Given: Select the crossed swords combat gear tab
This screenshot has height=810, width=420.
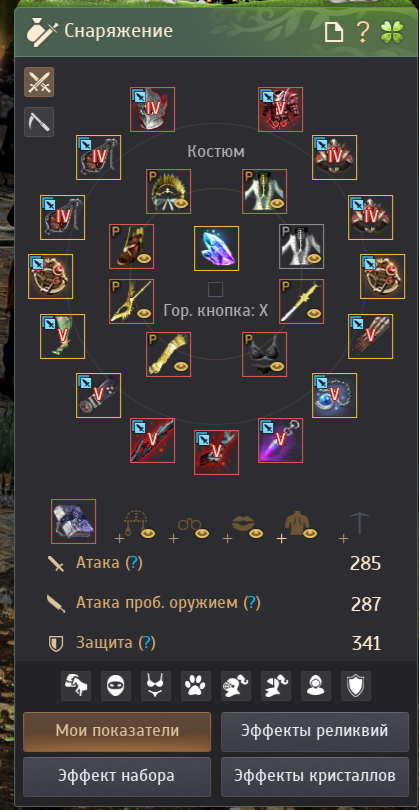Looking at the screenshot, I should (x=39, y=82).
